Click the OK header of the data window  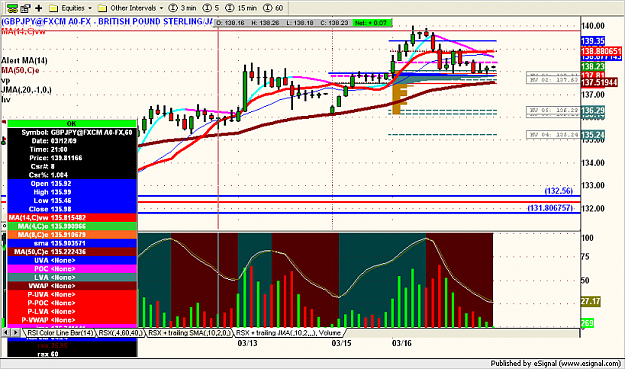72,124
